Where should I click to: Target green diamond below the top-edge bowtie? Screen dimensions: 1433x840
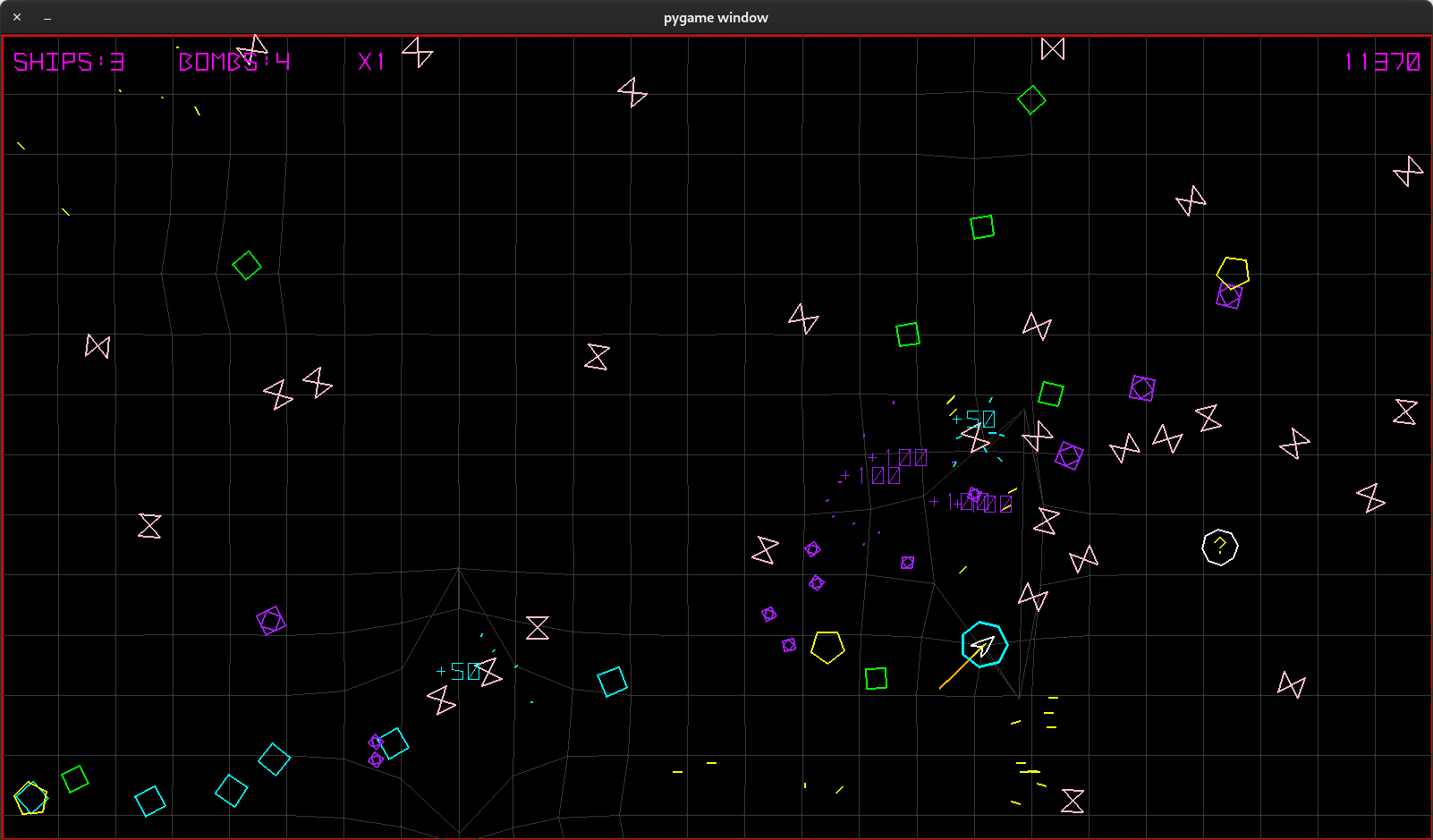pos(1031,100)
